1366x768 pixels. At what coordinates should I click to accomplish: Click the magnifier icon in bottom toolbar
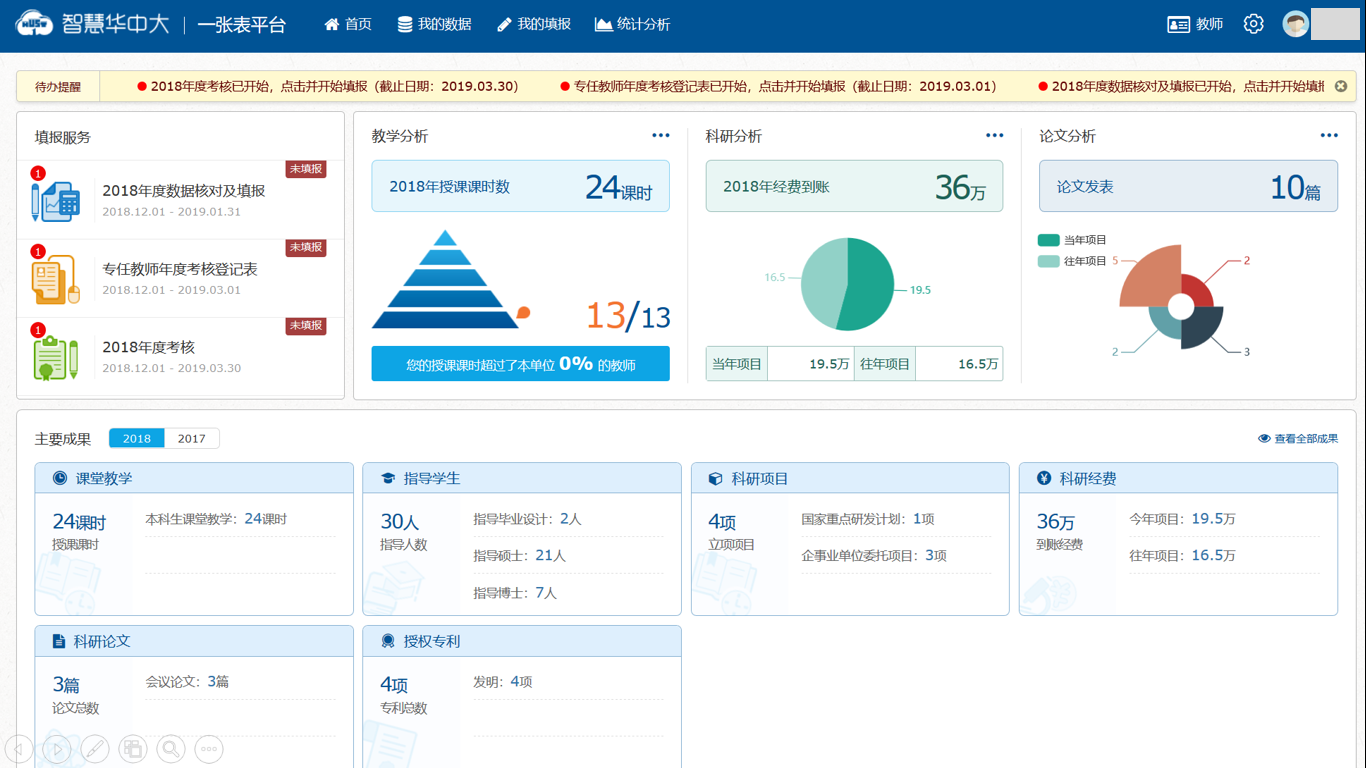click(171, 748)
